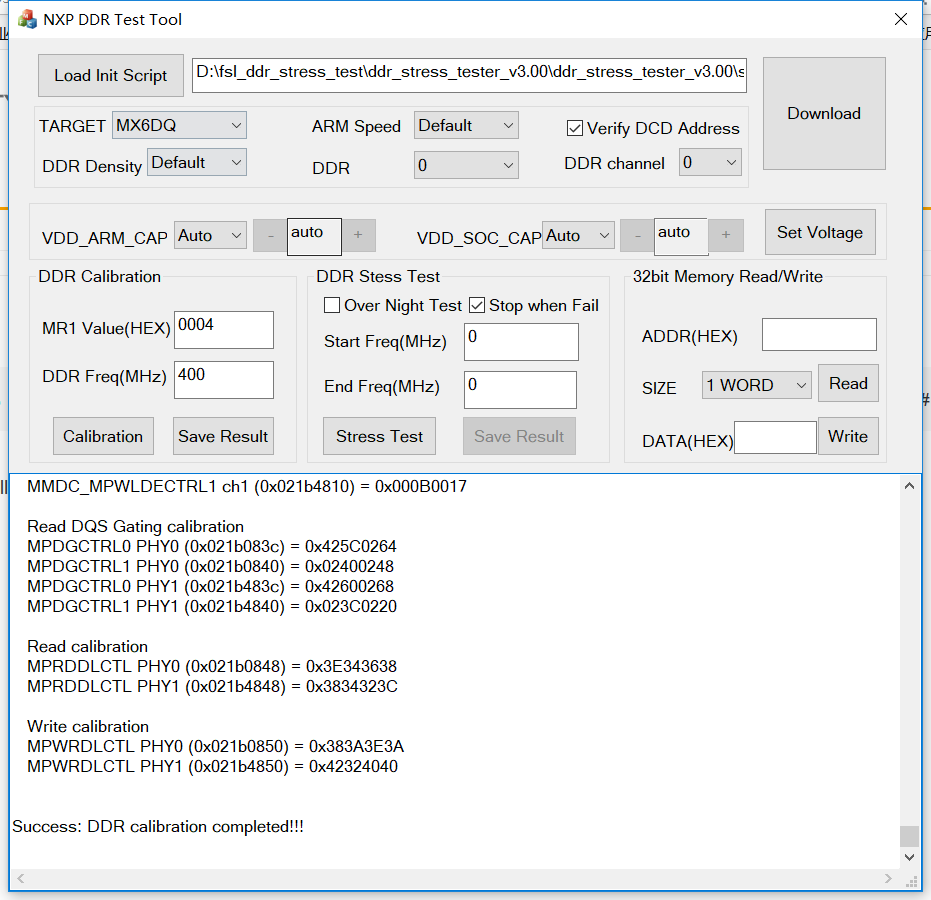Viewport: 931px width, 900px height.
Task: Click the log scroll up arrow
Action: [x=909, y=486]
